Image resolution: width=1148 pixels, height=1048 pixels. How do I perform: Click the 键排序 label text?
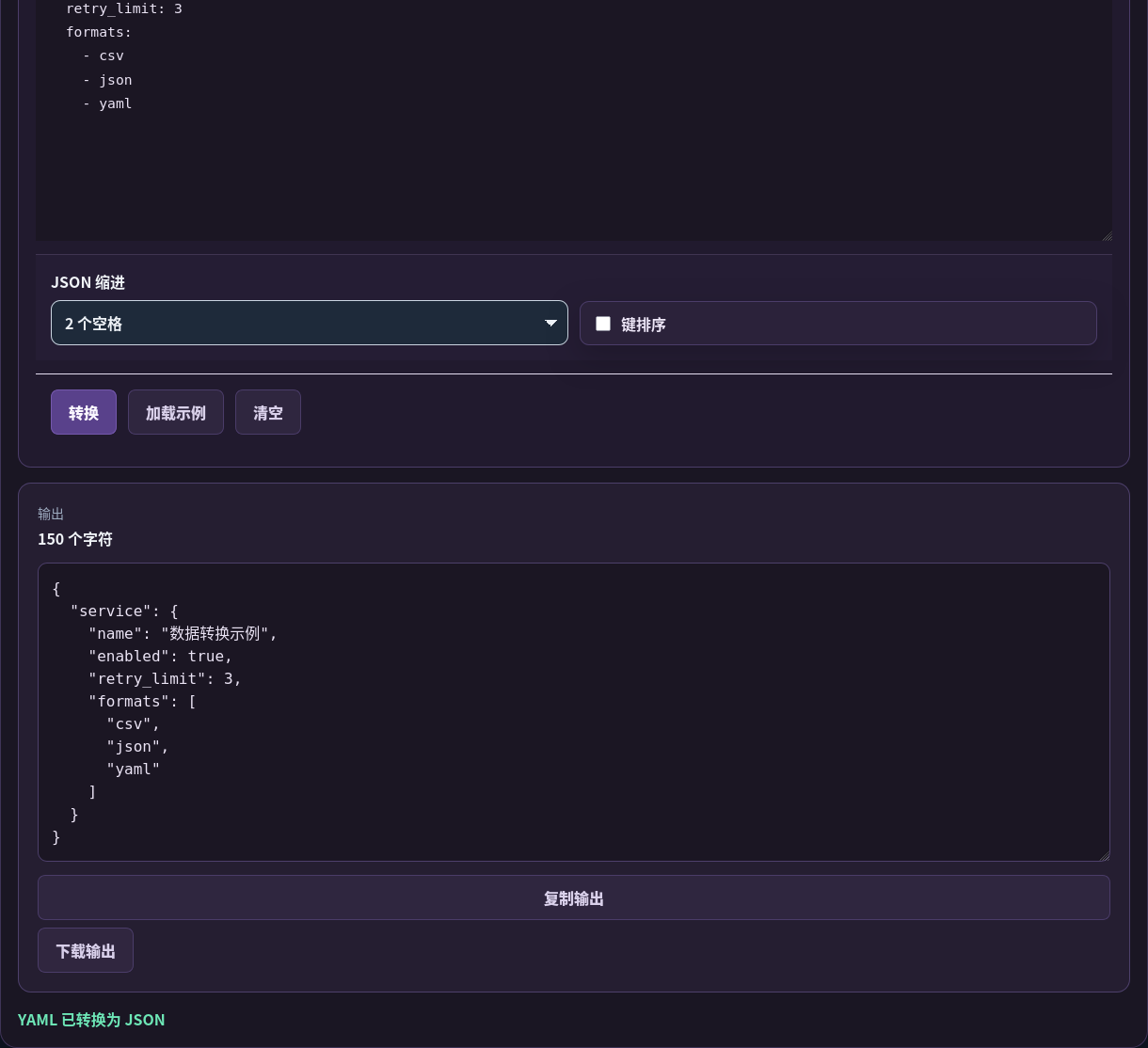click(644, 325)
